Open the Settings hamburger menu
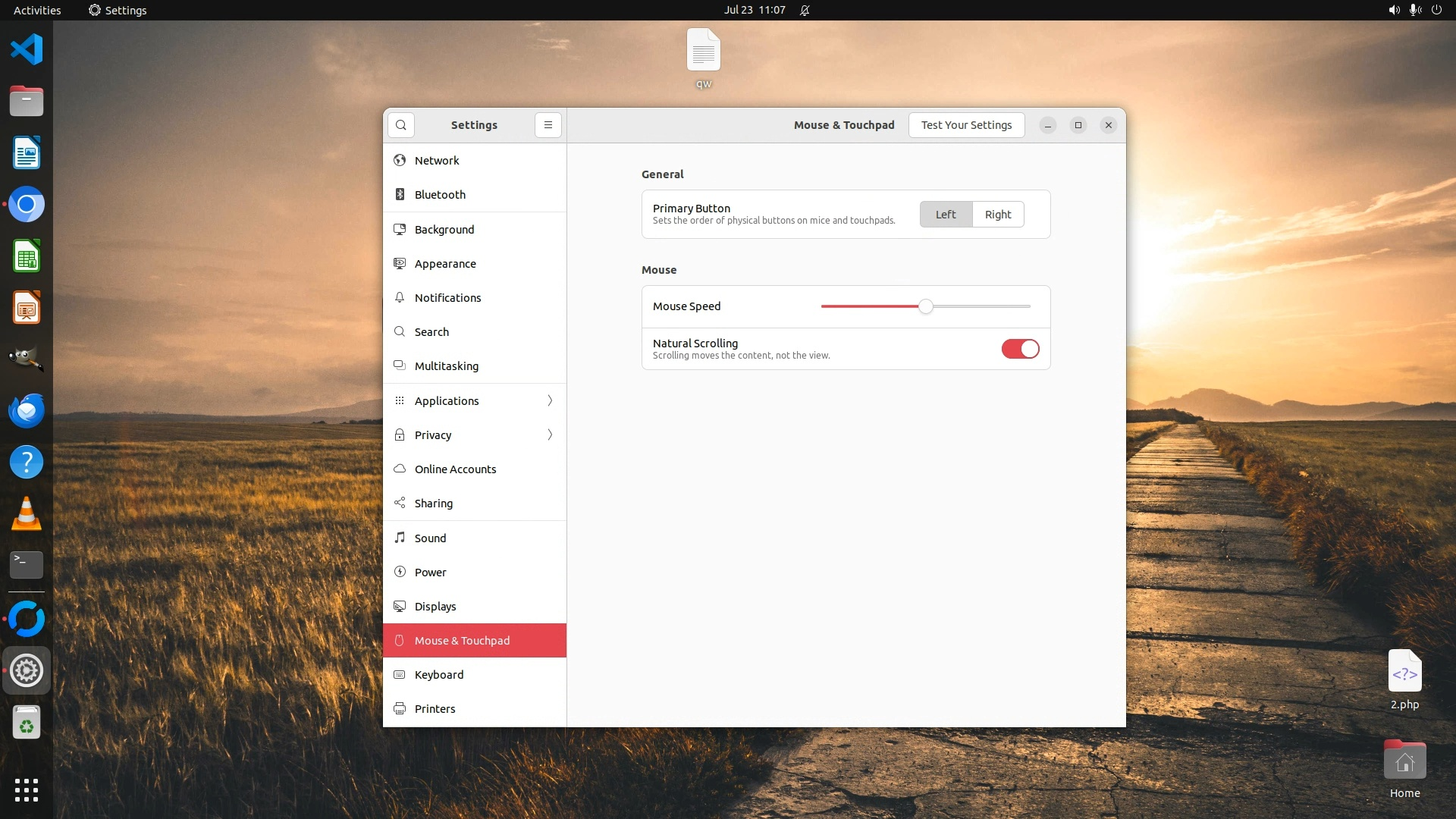 tap(548, 125)
